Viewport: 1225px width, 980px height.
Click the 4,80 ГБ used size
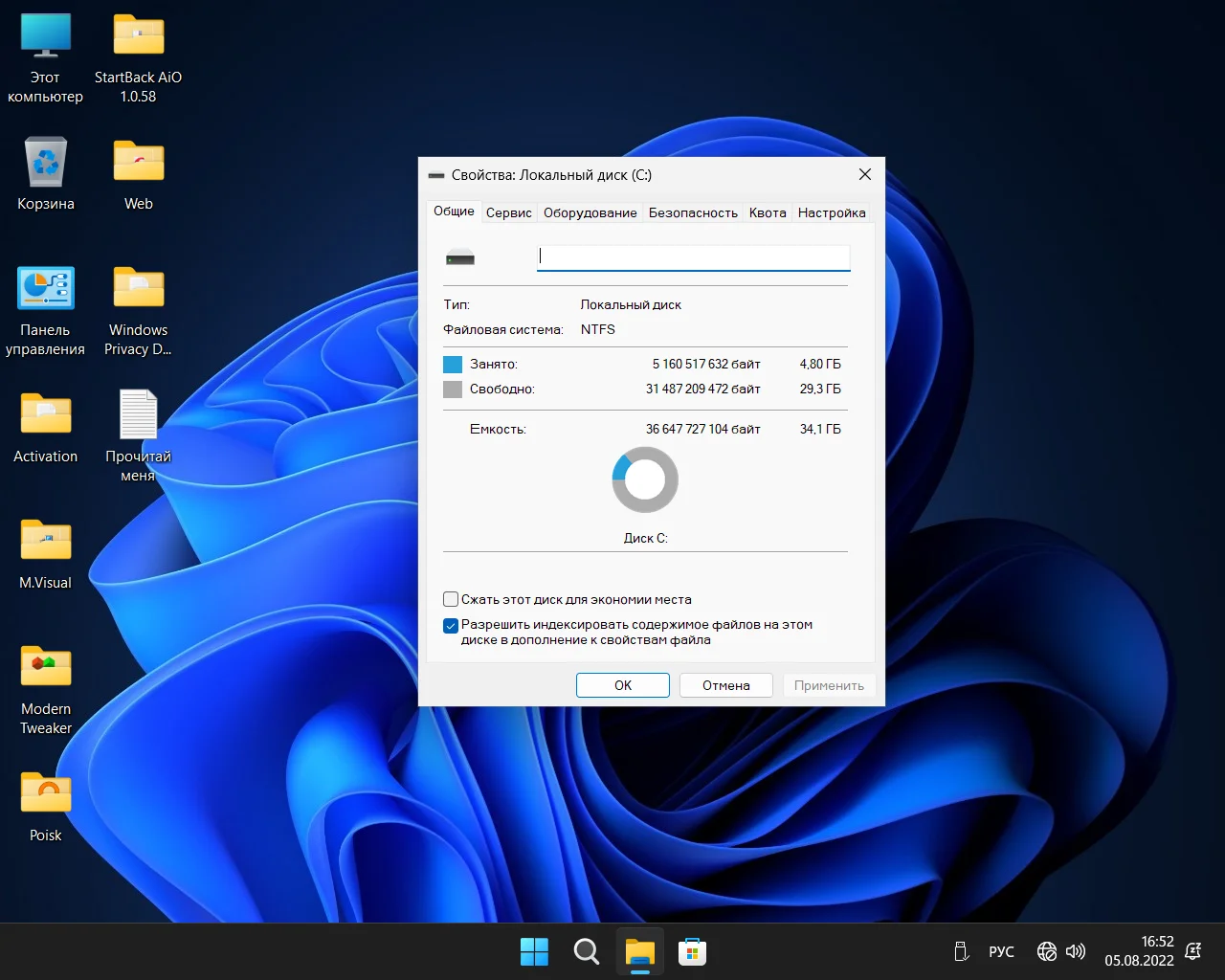pos(820,365)
